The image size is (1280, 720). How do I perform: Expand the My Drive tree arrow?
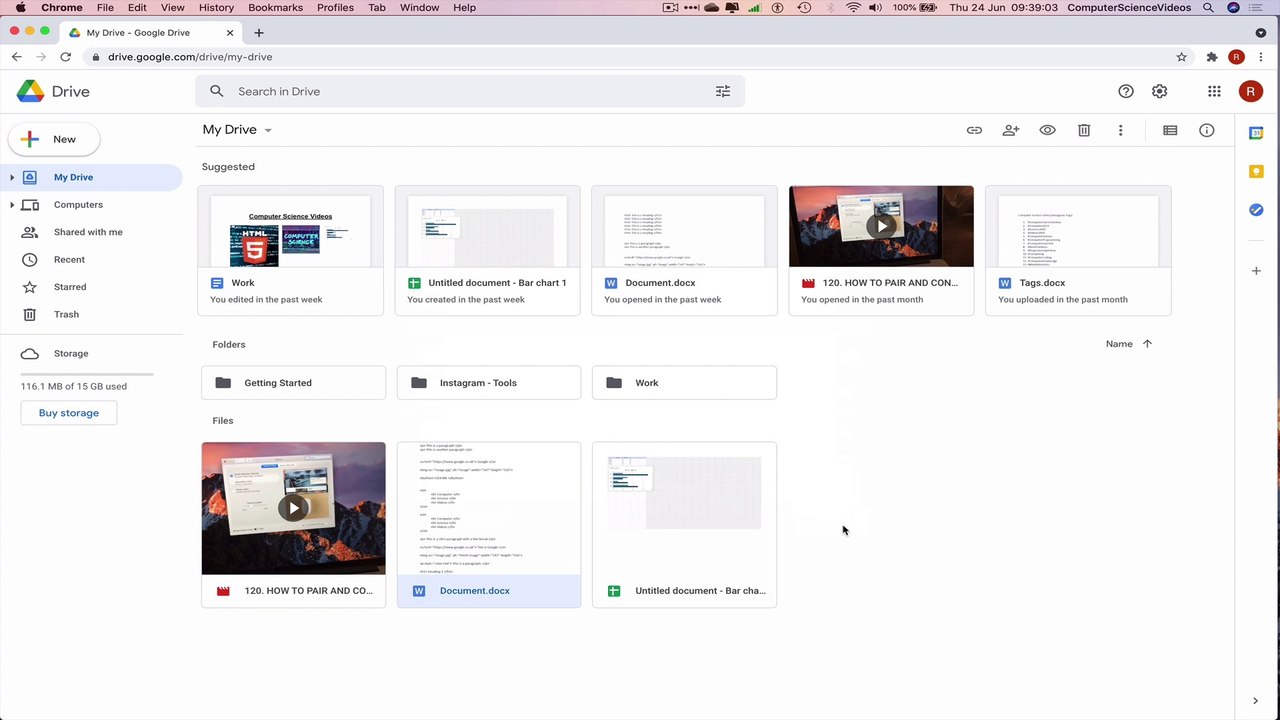tap(12, 177)
